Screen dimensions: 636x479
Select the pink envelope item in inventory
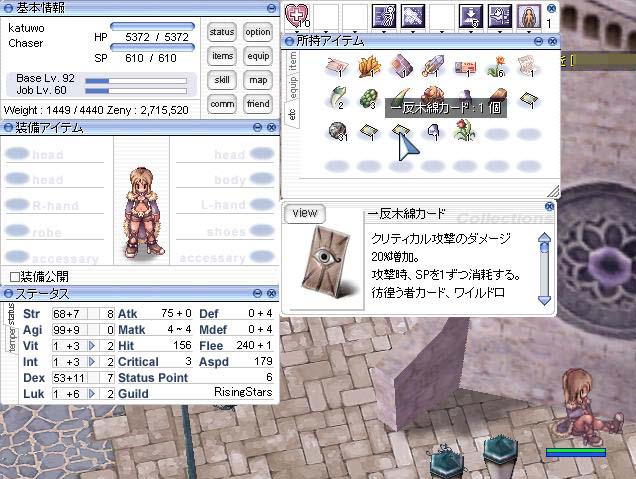pyautogui.click(x=337, y=66)
